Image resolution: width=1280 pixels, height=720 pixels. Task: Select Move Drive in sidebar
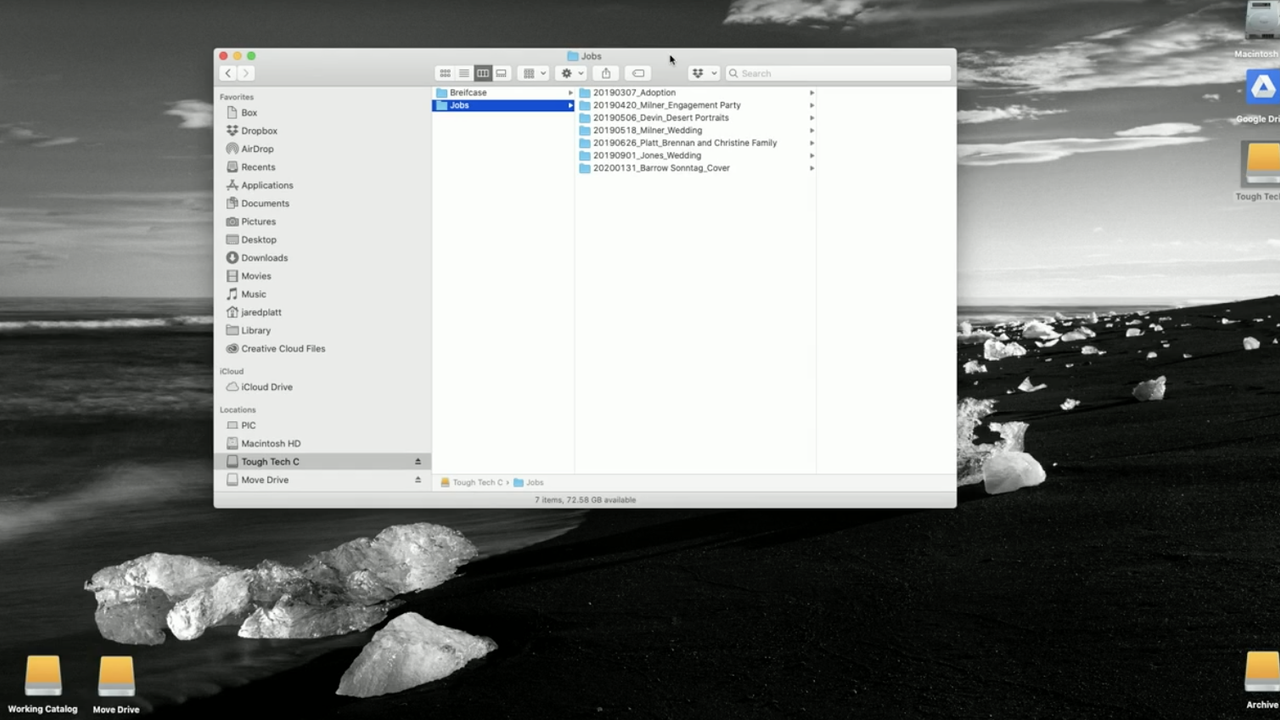coord(264,480)
